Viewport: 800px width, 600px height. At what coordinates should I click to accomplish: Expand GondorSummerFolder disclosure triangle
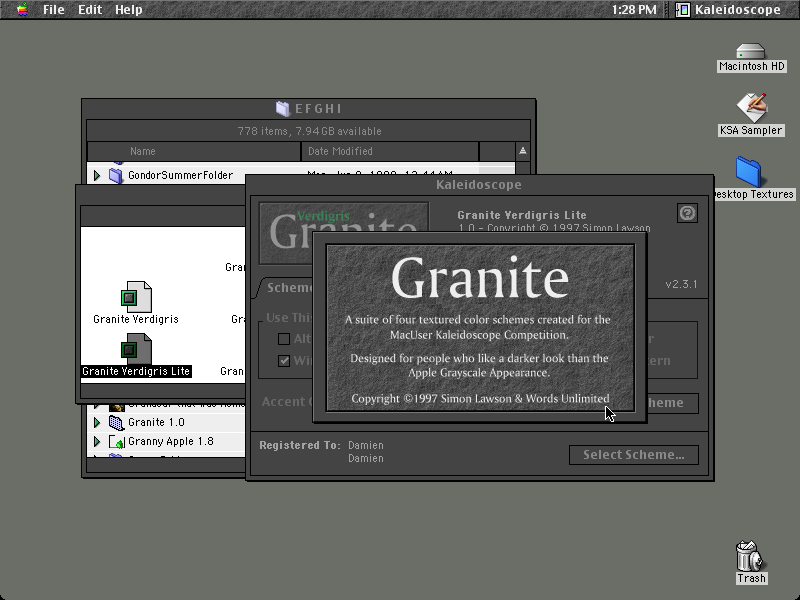97,176
